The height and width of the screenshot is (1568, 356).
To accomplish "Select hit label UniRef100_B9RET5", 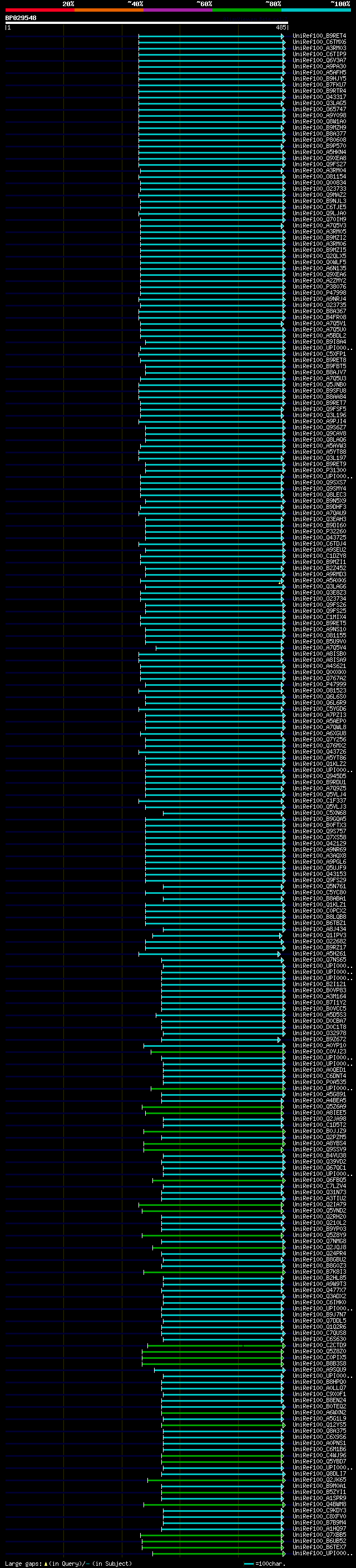I will point(319,624).
